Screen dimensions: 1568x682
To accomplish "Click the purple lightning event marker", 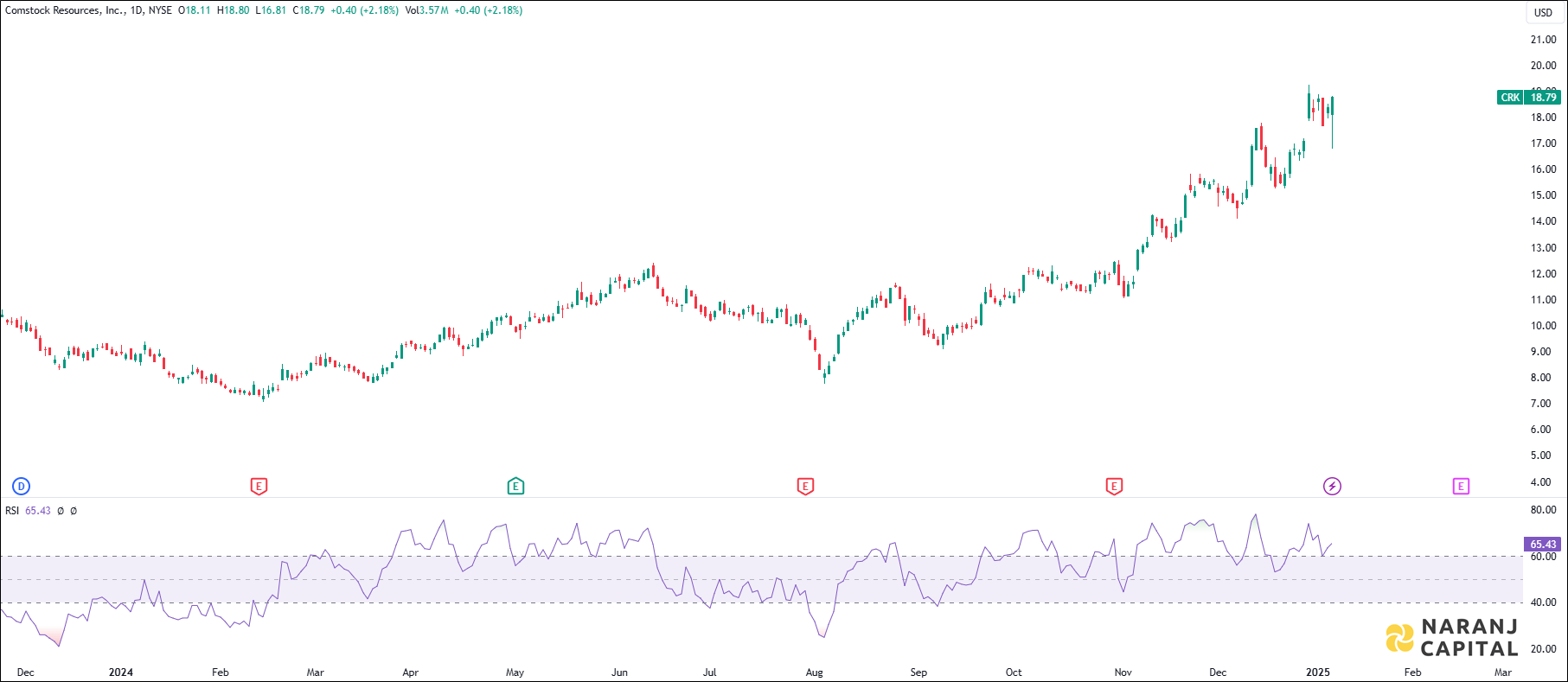I will [1333, 486].
